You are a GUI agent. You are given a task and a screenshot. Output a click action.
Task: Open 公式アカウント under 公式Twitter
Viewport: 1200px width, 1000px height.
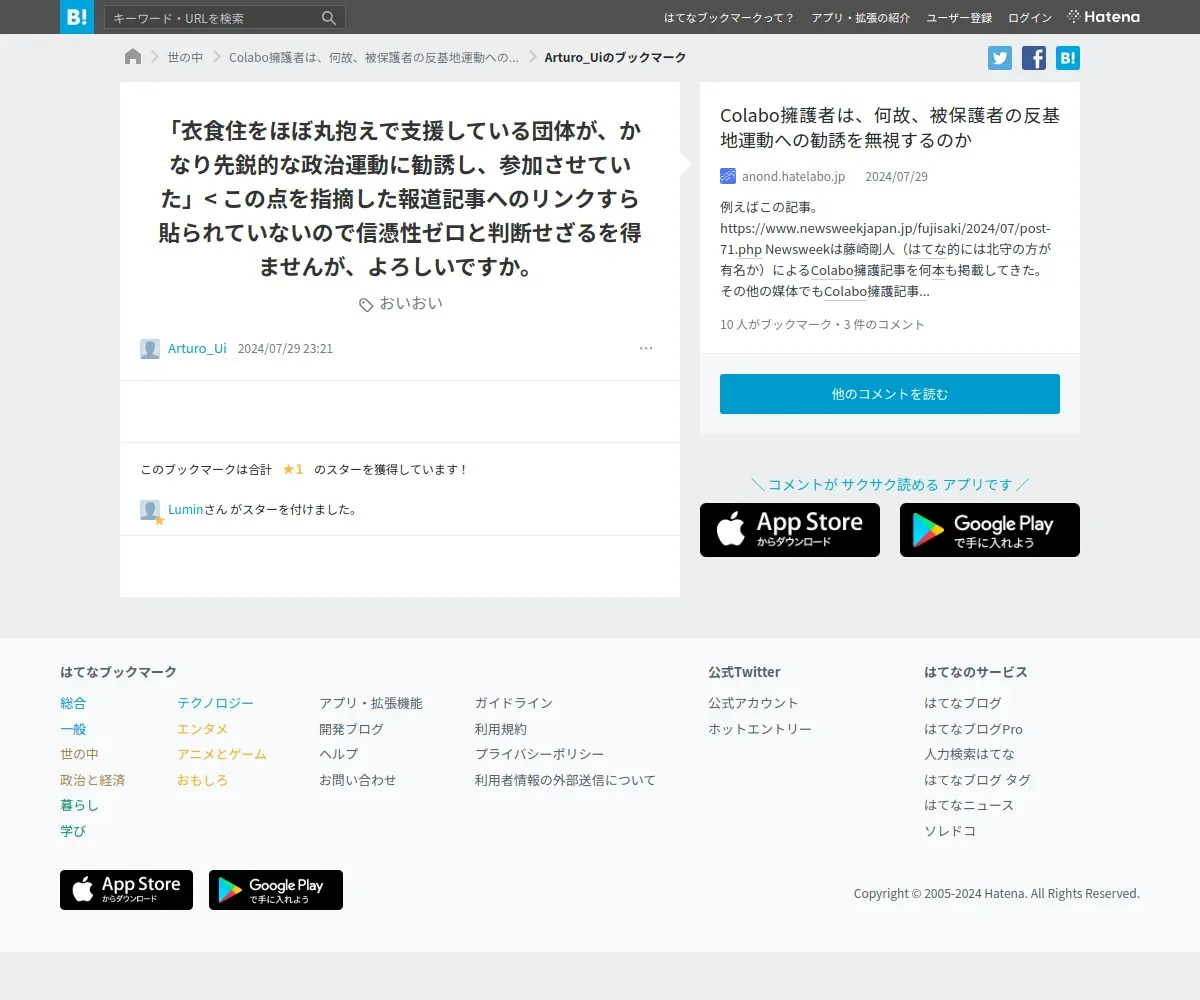753,703
